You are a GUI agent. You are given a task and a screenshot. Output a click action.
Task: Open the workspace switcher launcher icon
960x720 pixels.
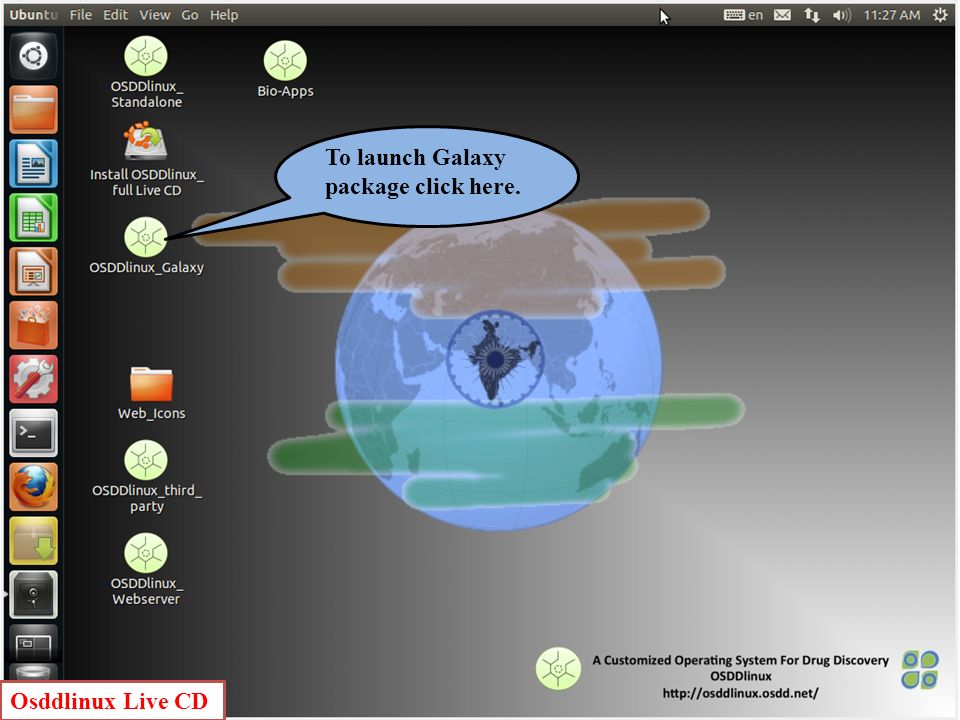coord(34,643)
